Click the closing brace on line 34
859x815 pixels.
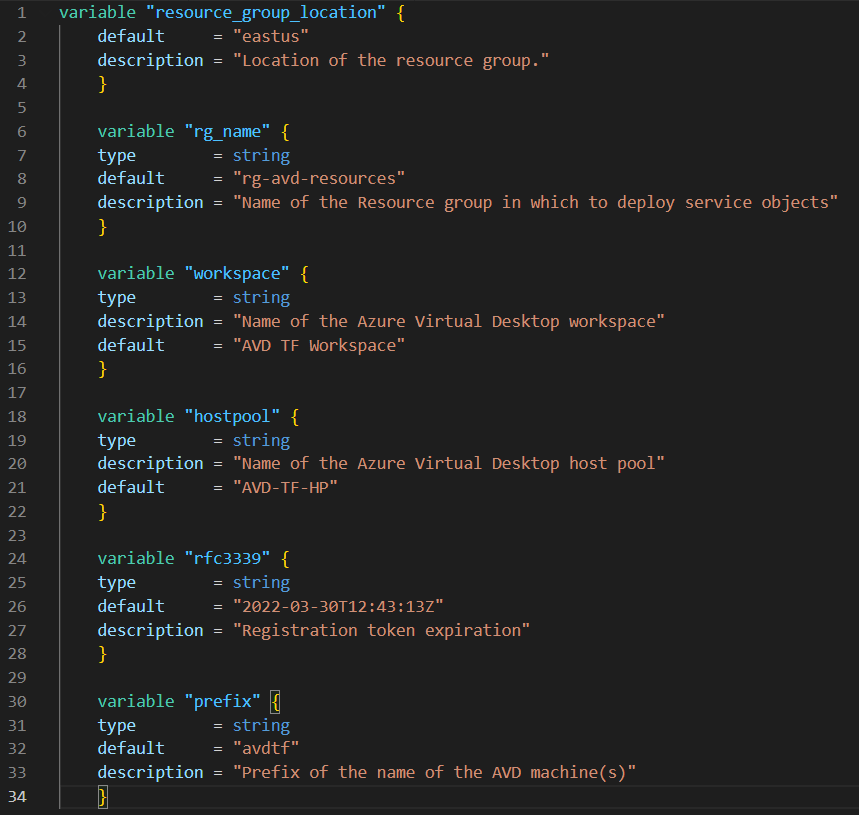(x=102, y=796)
